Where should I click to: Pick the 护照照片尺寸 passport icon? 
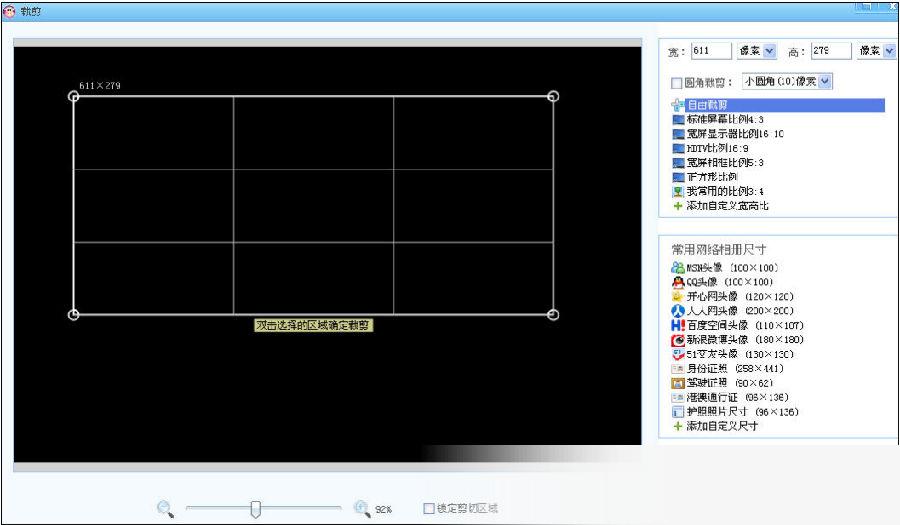[x=678, y=411]
